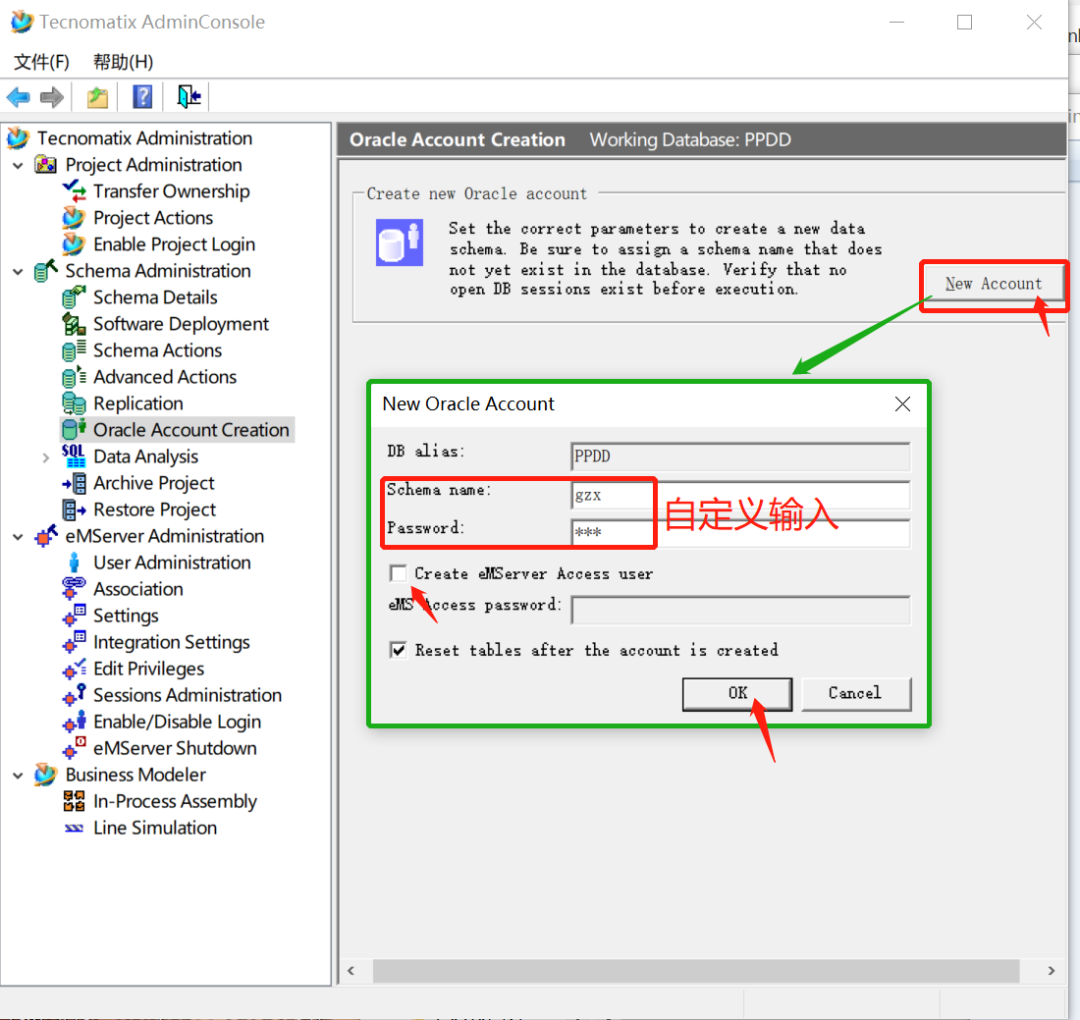Open the help question-mark toolbar icon

tap(143, 97)
